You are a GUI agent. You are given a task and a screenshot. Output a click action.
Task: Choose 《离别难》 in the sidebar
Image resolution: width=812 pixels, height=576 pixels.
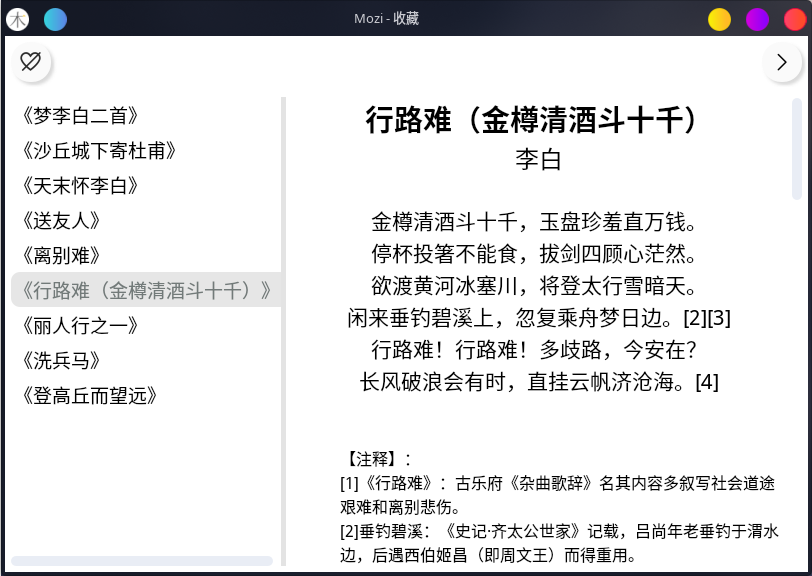[146, 255]
